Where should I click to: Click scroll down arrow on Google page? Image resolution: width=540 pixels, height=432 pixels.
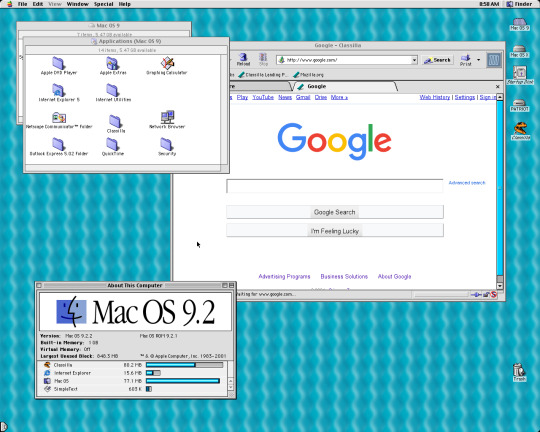(500, 286)
